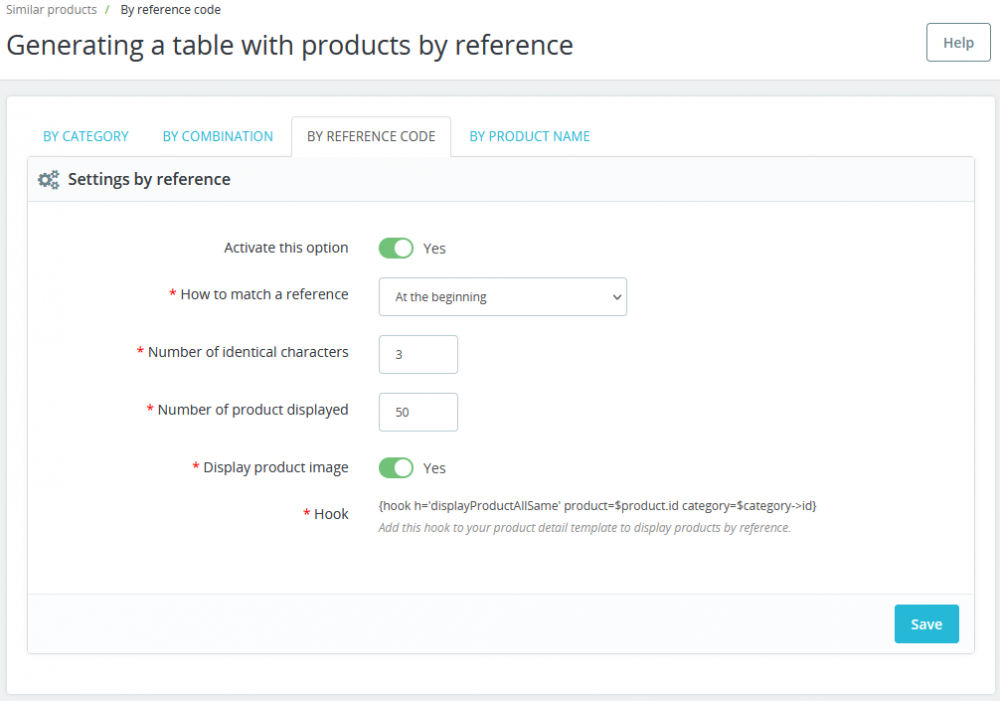
Task: Switch to the BY CATEGORY tab
Action: click(x=86, y=136)
